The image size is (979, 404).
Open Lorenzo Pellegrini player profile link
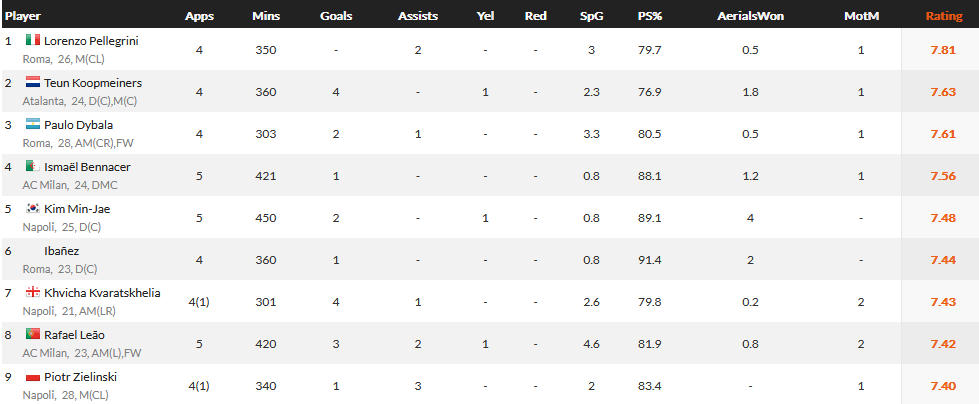pos(91,41)
